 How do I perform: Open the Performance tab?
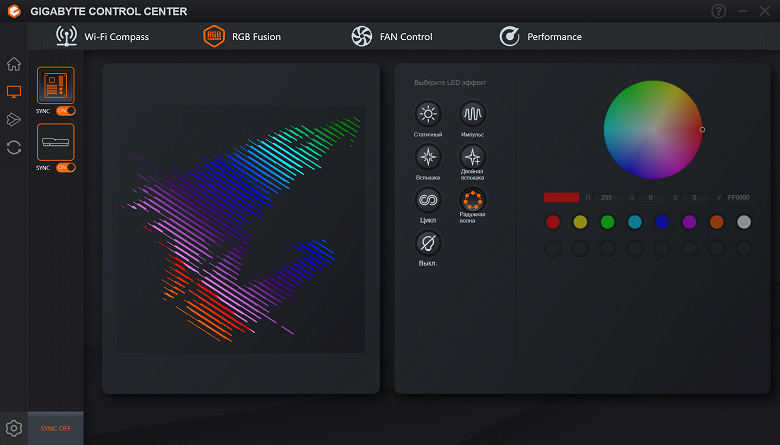click(541, 36)
